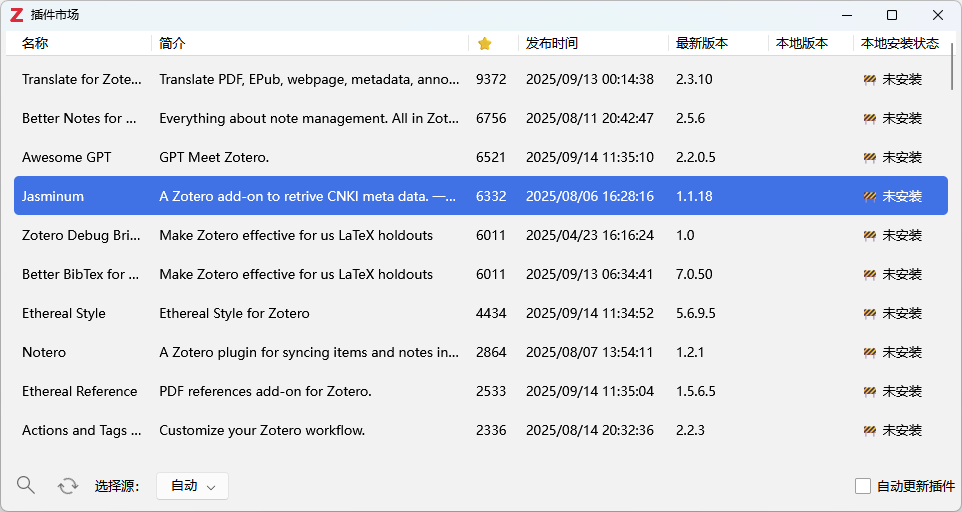Click the version number 2.2.3
Viewport: 962px width, 512px height.
[x=690, y=430]
